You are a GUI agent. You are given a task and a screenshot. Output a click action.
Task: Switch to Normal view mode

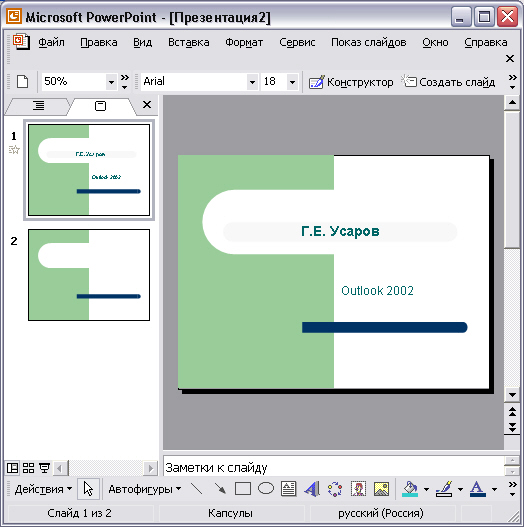tap(13, 468)
